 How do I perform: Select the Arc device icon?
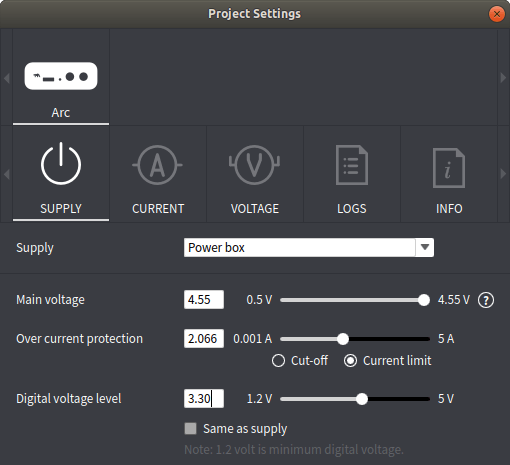pos(61,76)
